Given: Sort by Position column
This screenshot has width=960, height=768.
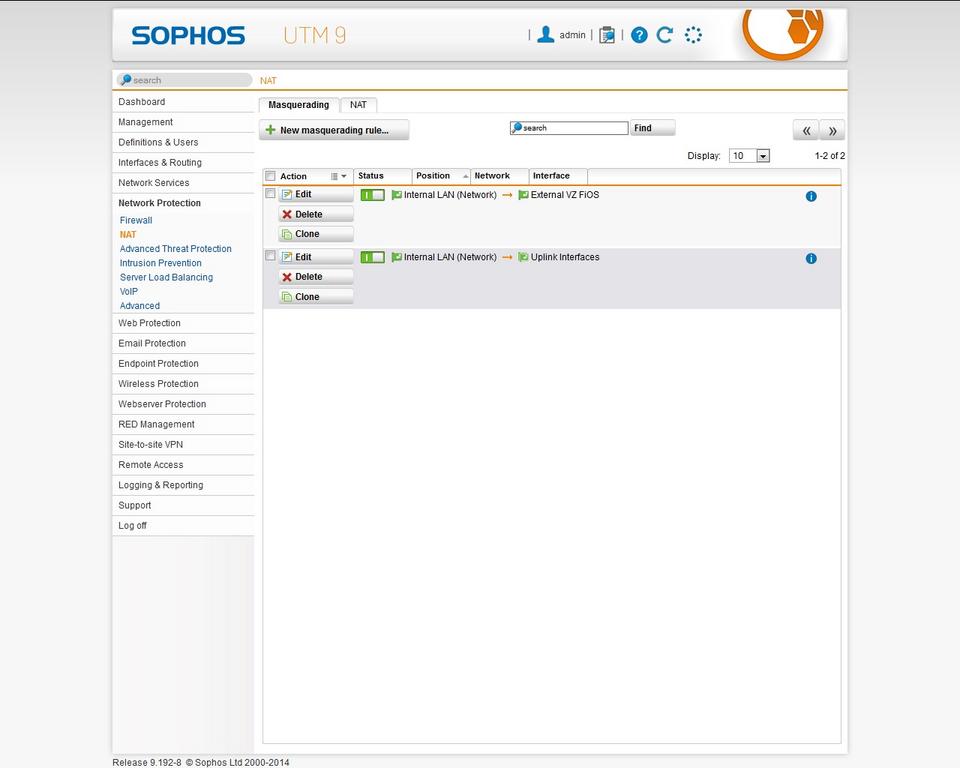Looking at the screenshot, I should tap(441, 176).
